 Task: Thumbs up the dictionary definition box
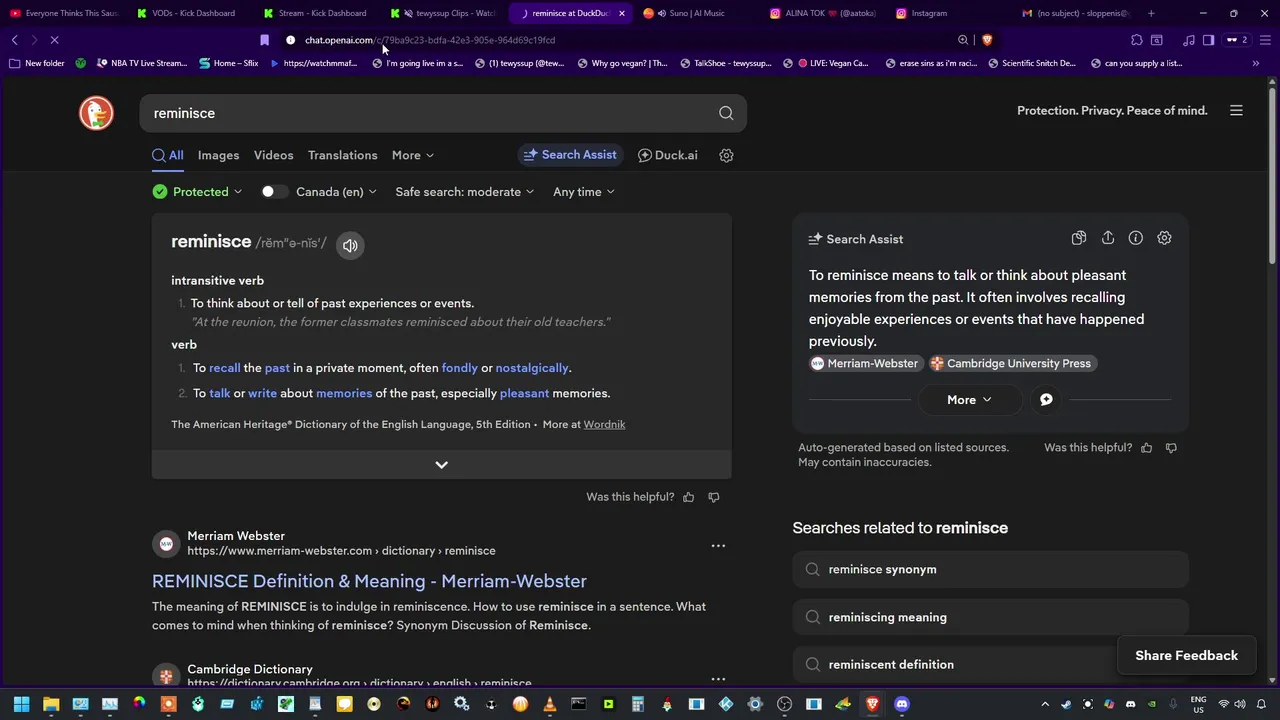pyautogui.click(x=689, y=497)
